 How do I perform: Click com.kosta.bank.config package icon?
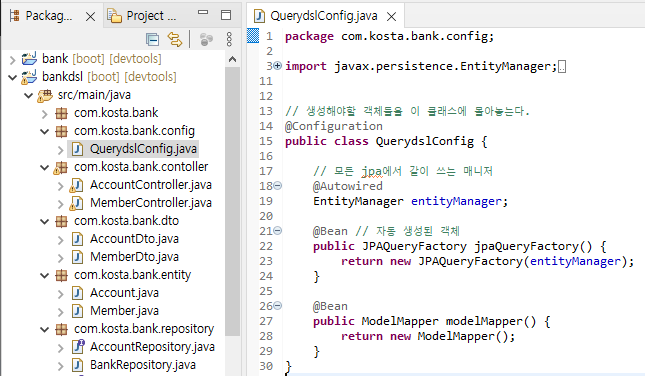point(61,131)
